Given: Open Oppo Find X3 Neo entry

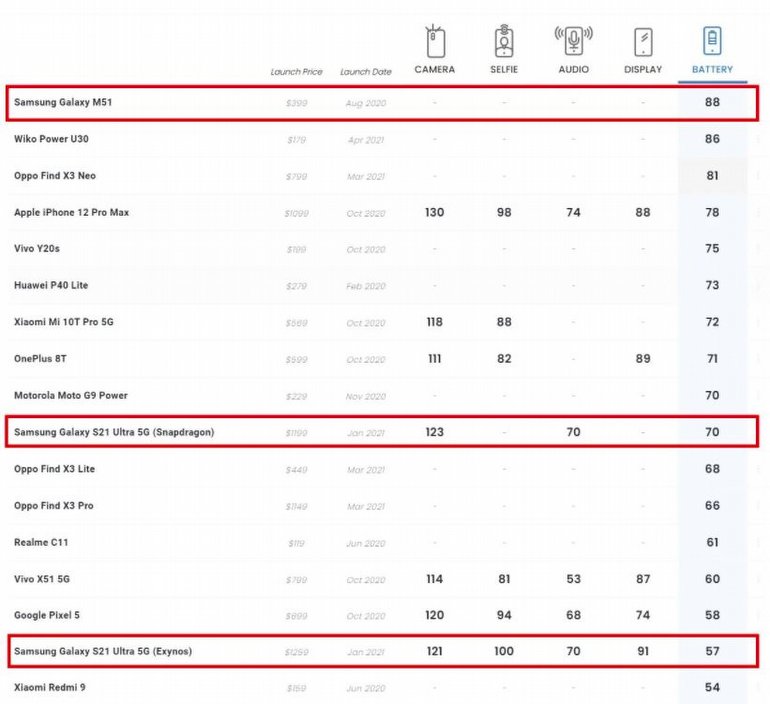Looking at the screenshot, I should tap(55, 176).
